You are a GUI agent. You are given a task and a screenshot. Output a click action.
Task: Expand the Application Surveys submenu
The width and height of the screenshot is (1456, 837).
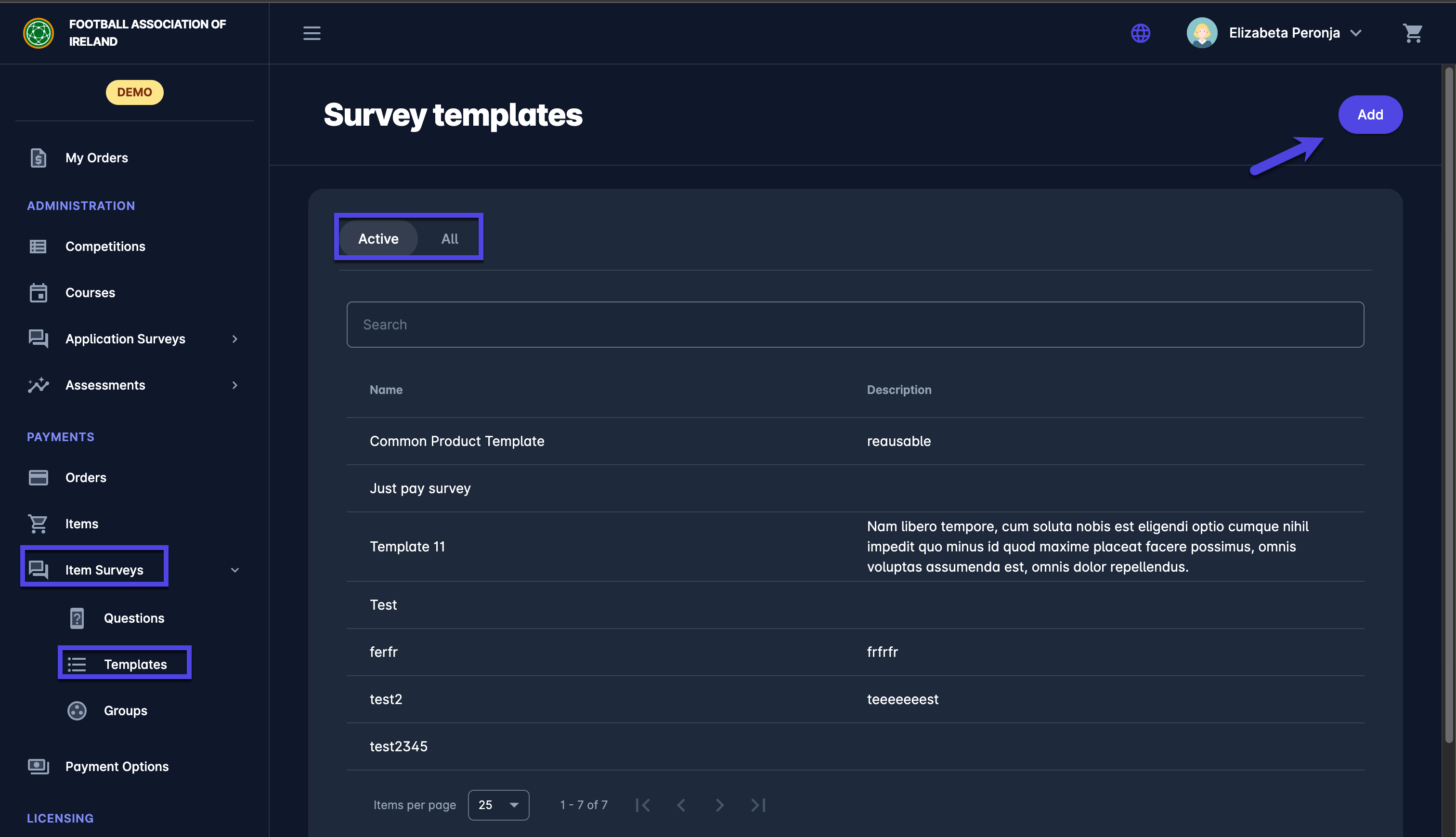(x=234, y=339)
